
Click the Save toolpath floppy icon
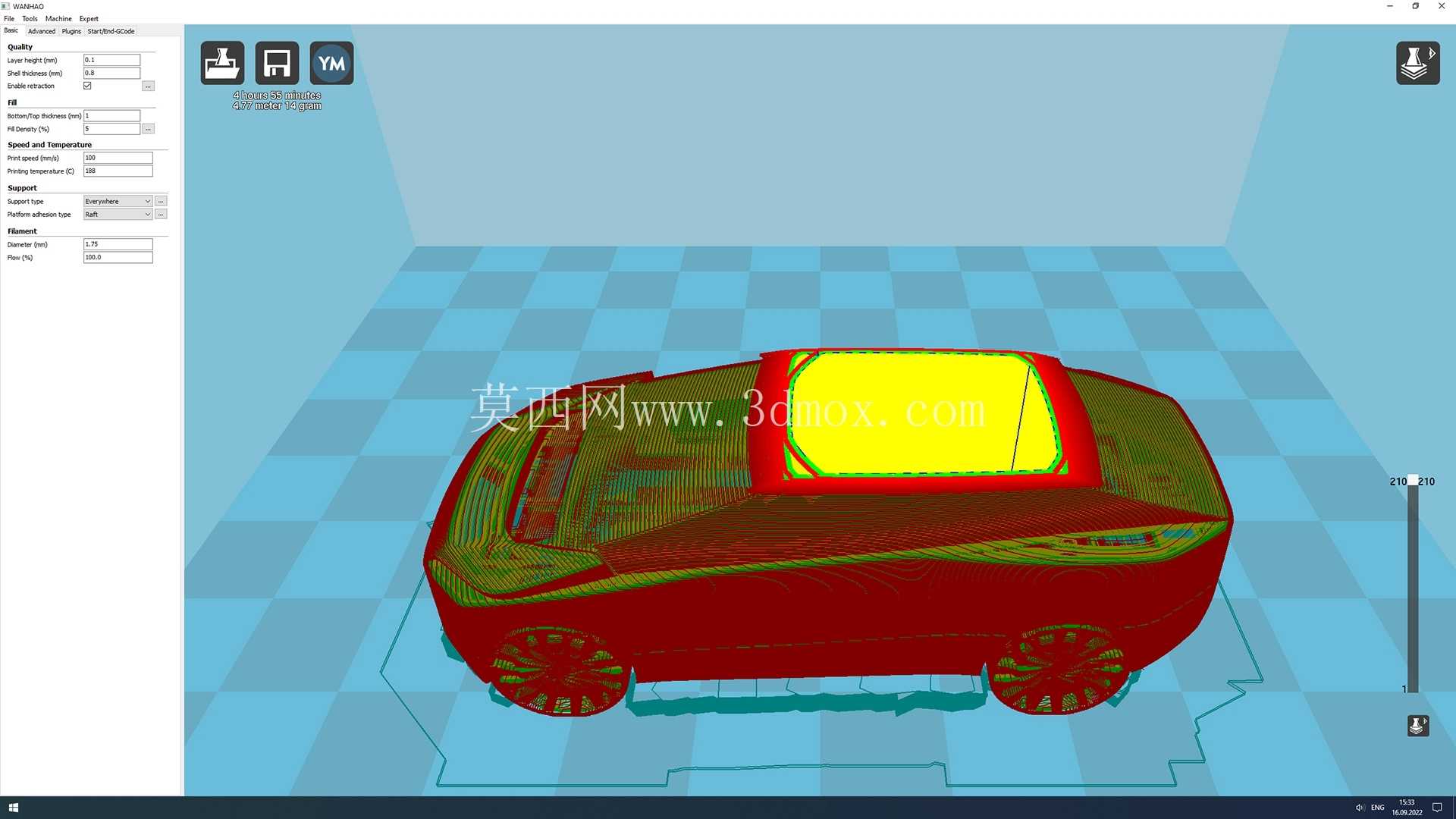click(277, 63)
